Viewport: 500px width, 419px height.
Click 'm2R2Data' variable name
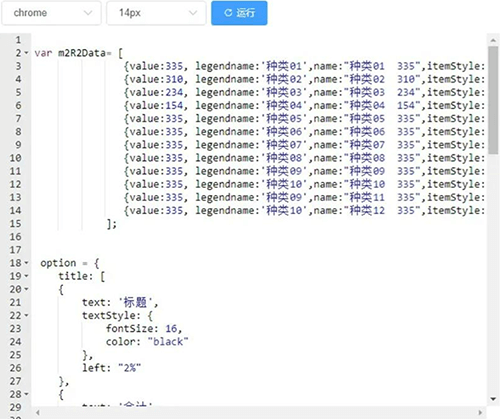[x=82, y=53]
